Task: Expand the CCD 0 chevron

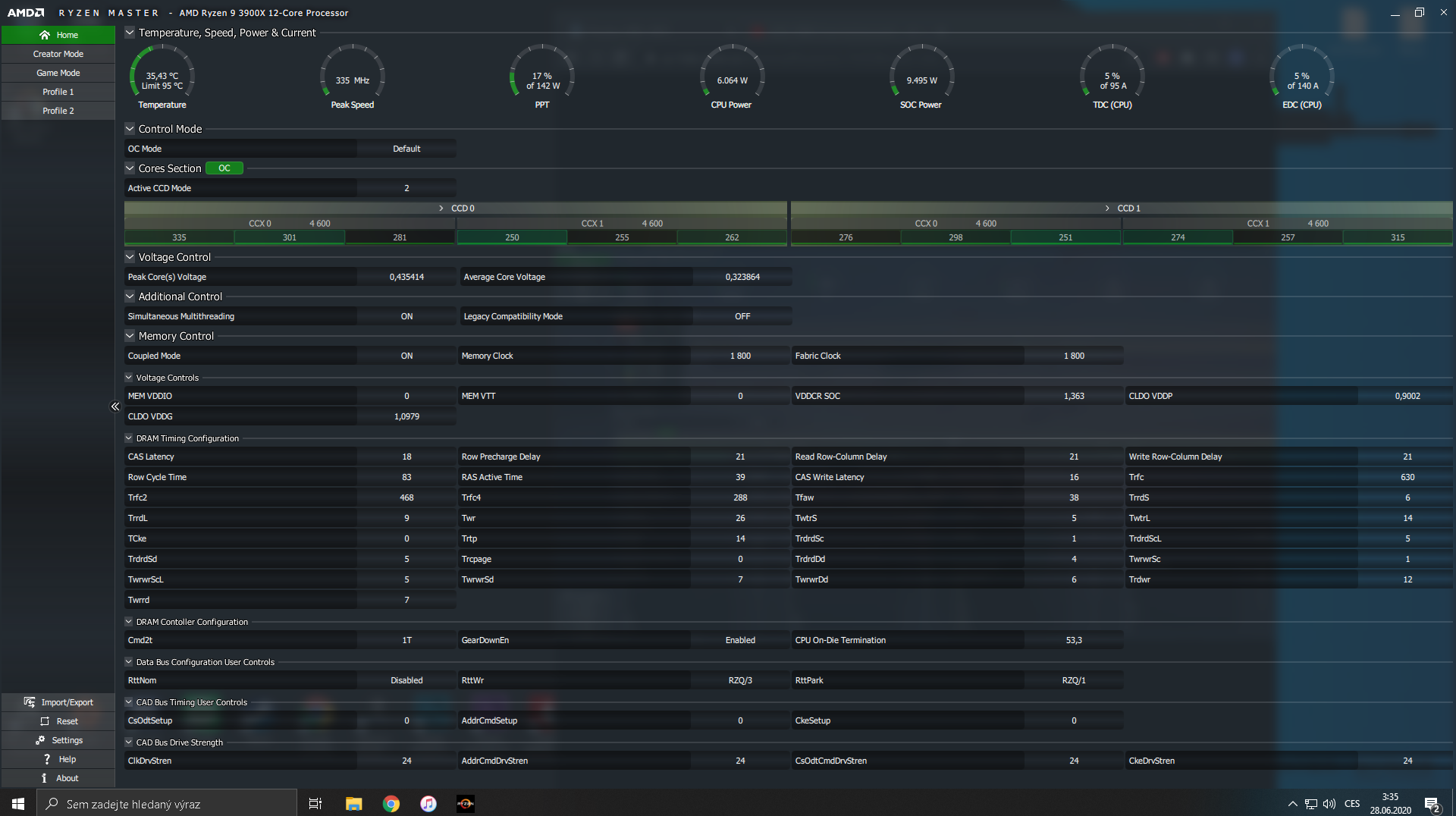Action: click(441, 208)
